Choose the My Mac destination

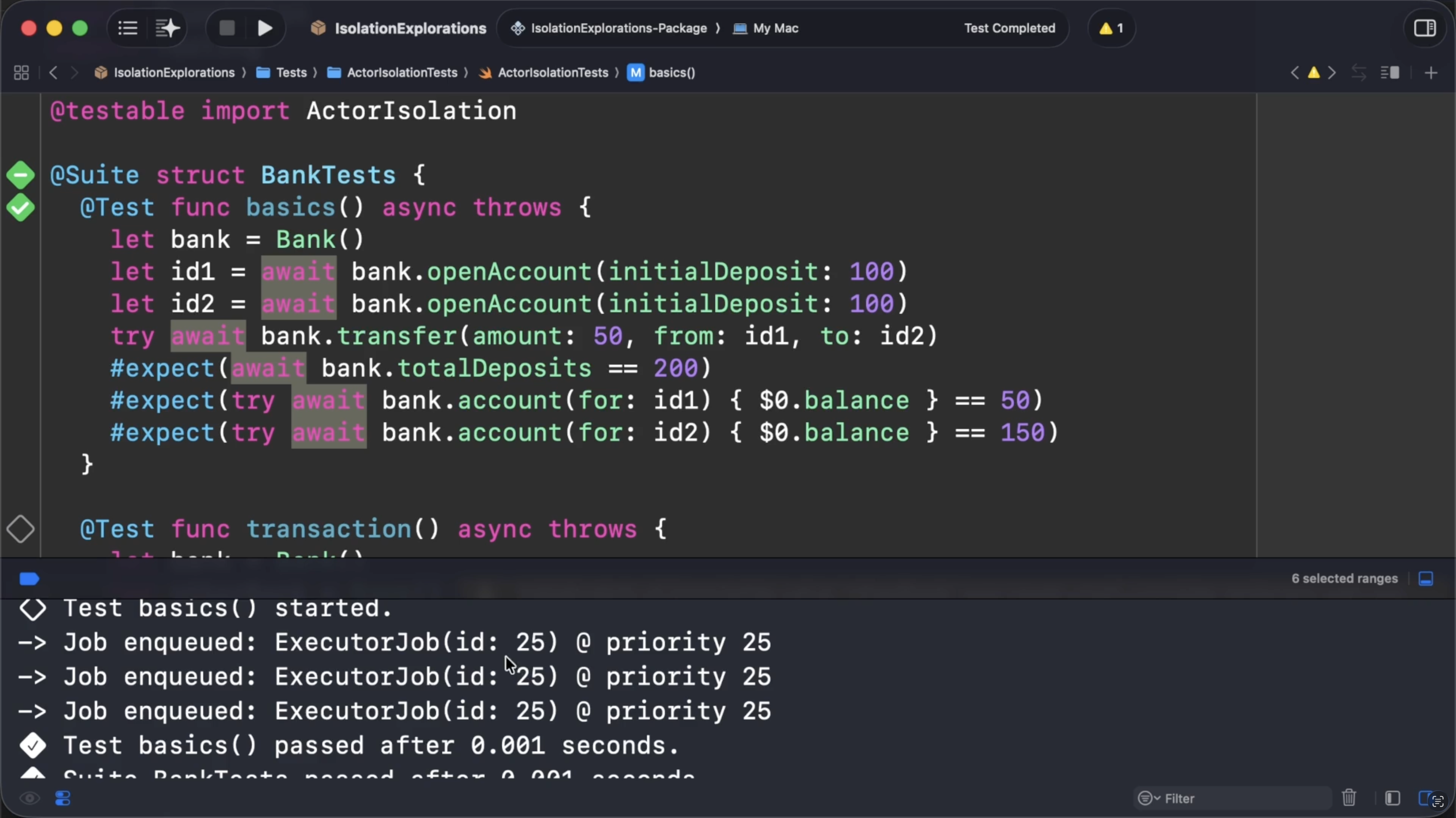tap(775, 28)
